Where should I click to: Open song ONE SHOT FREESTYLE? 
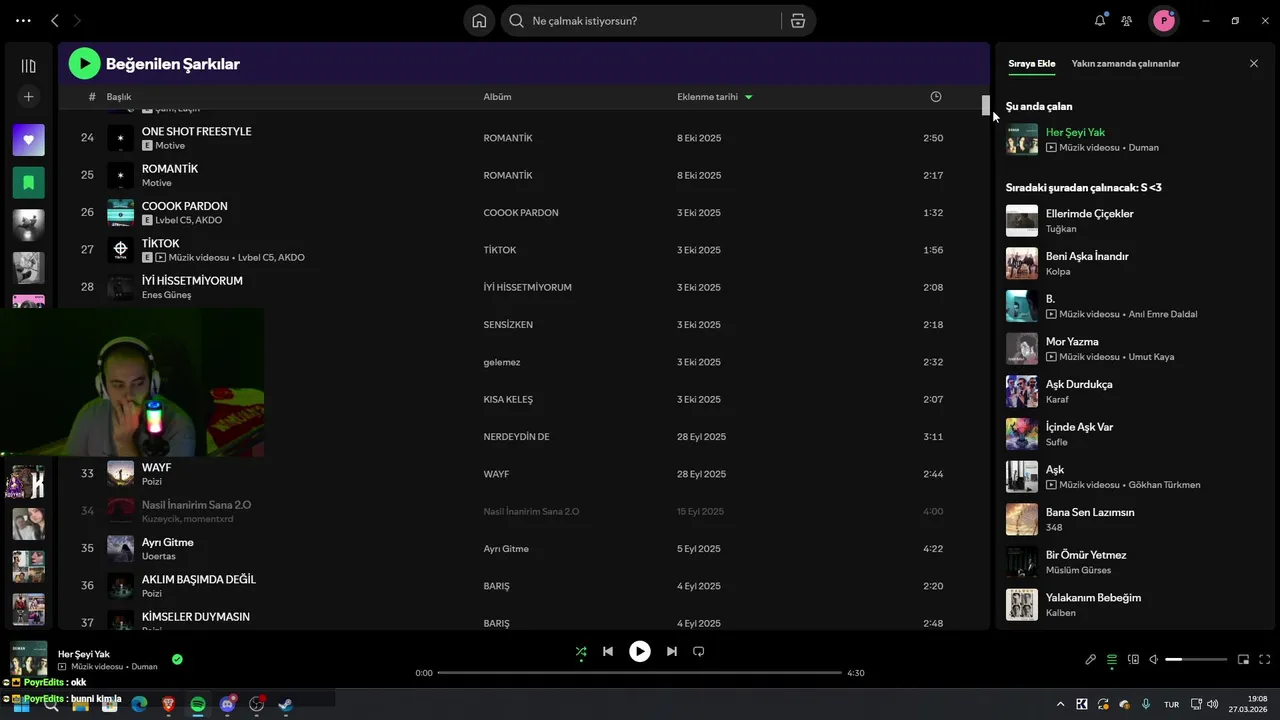[196, 131]
